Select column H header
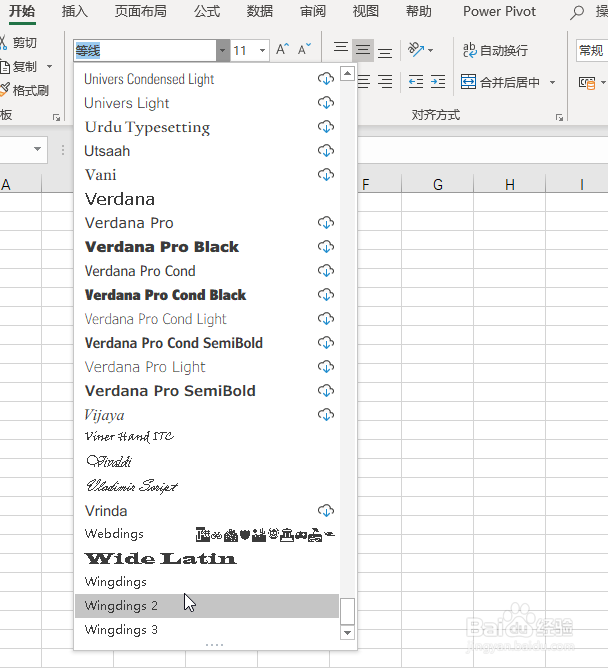This screenshot has height=668, width=608. click(x=510, y=184)
